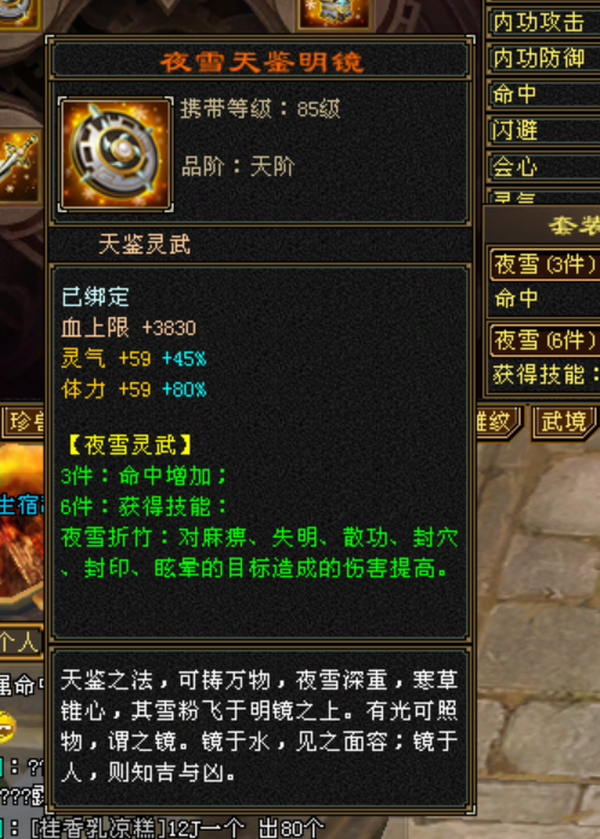Click the 内功攻击 attribute row
The width and height of the screenshot is (600, 839).
(543, 22)
